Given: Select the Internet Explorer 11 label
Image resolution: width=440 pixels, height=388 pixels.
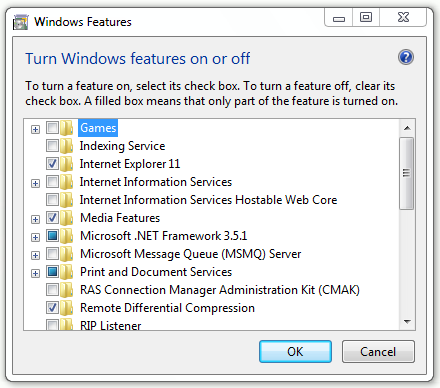Looking at the screenshot, I should click(130, 164).
